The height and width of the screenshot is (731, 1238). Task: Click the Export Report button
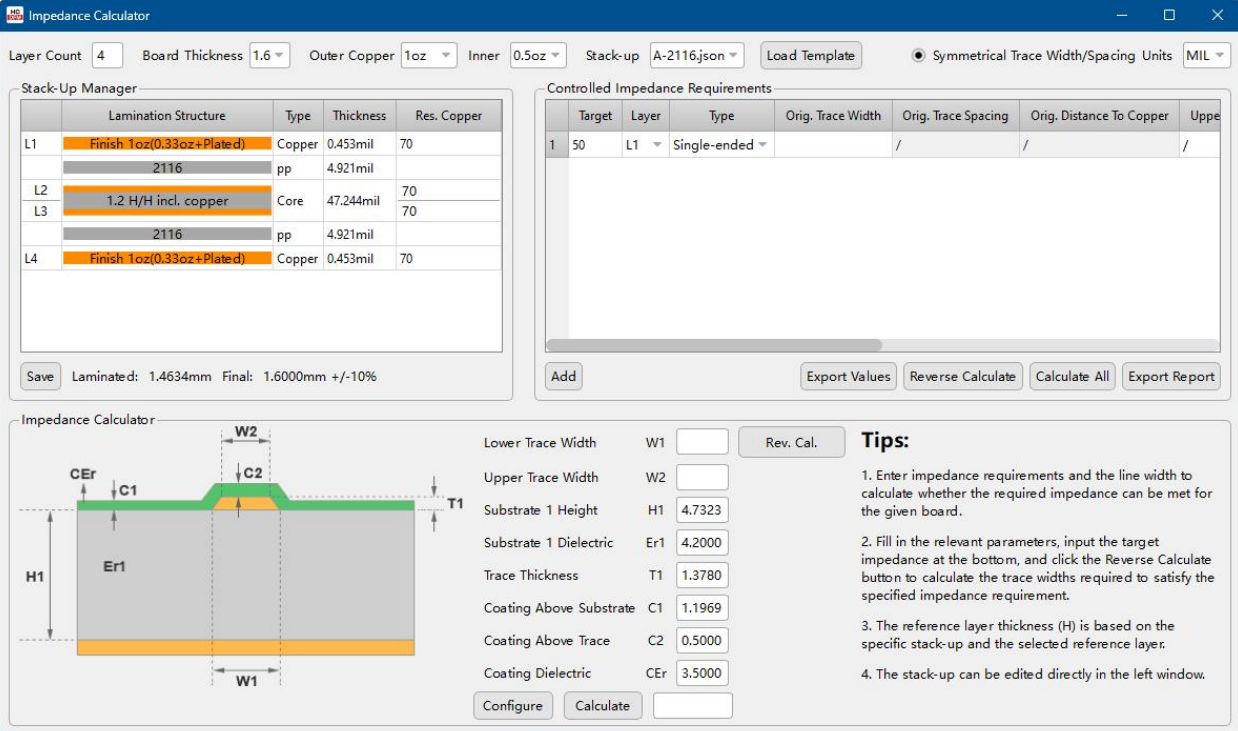(x=1171, y=376)
